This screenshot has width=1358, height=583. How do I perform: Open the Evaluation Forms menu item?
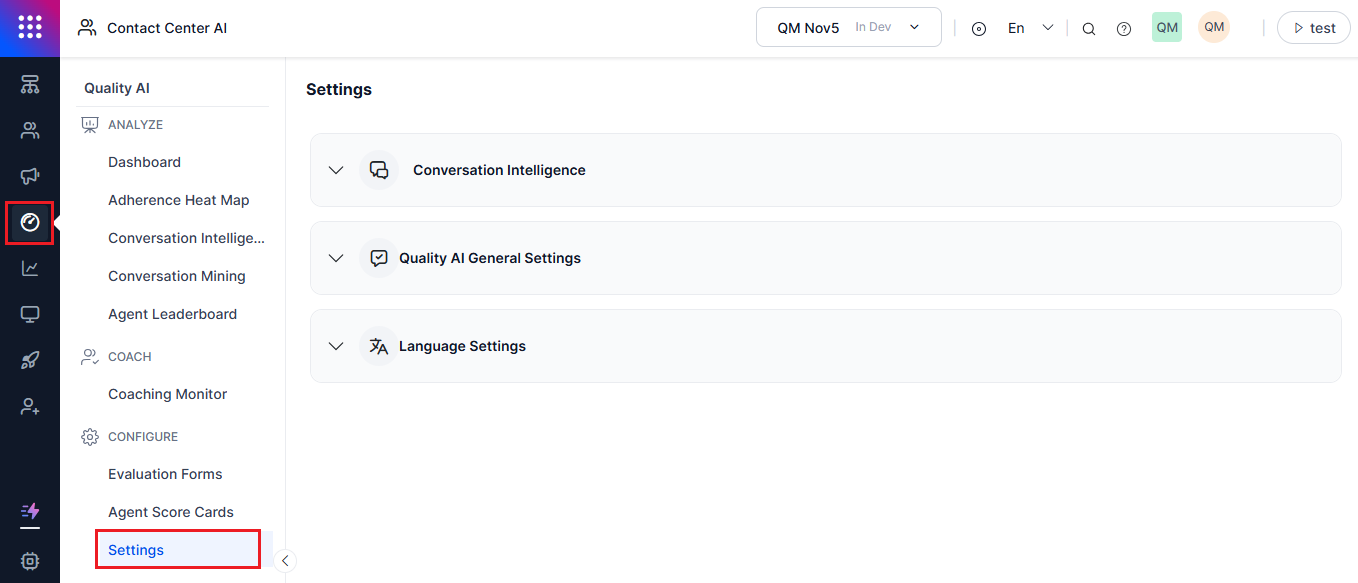tap(165, 474)
